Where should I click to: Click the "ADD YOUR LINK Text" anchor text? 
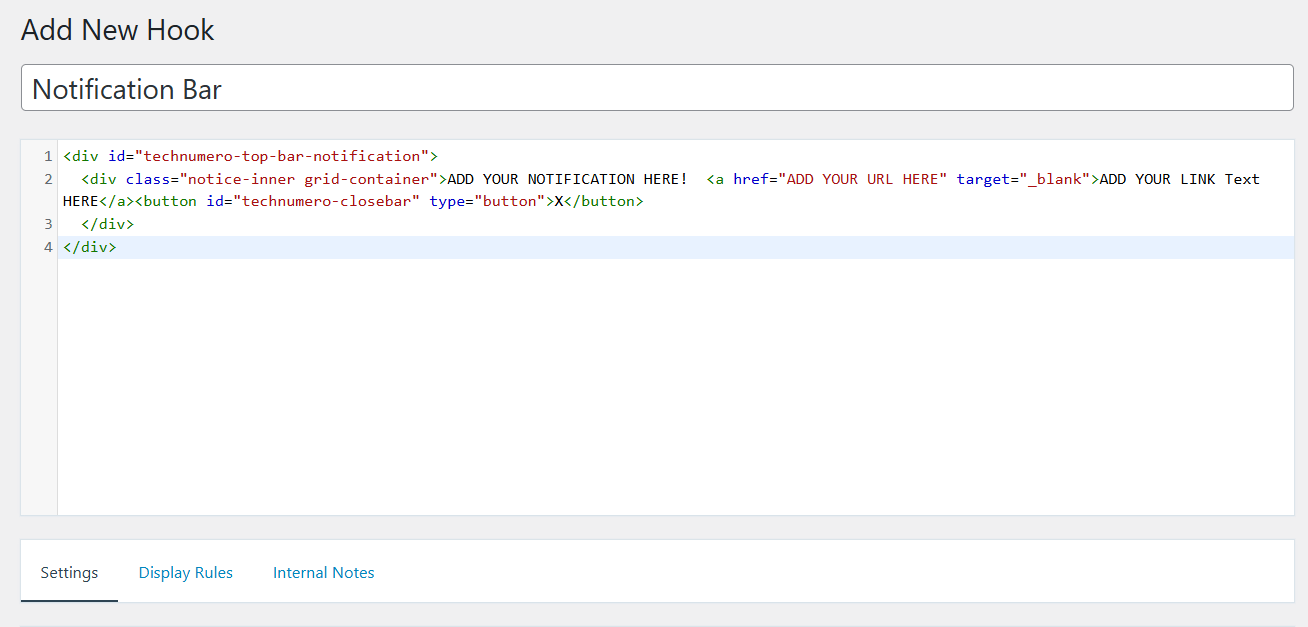tap(1179, 179)
